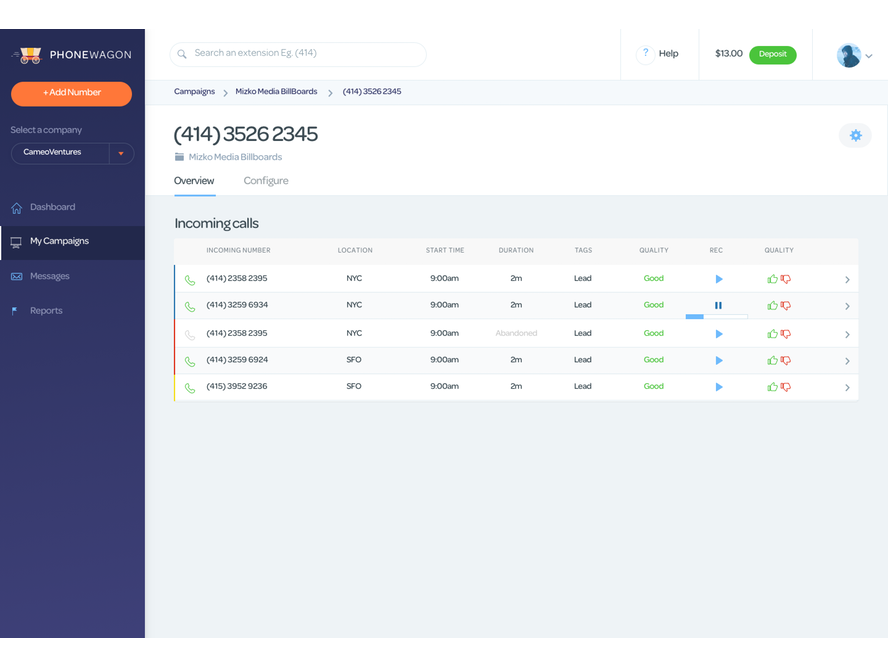Switch to the Overview tab

(x=194, y=181)
